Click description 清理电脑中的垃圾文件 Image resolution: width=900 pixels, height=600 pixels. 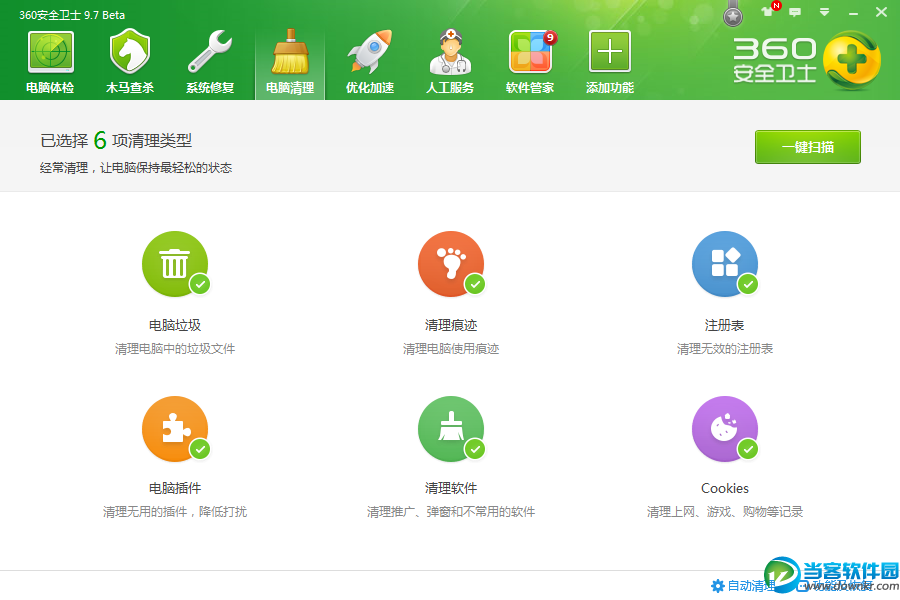pos(175,349)
